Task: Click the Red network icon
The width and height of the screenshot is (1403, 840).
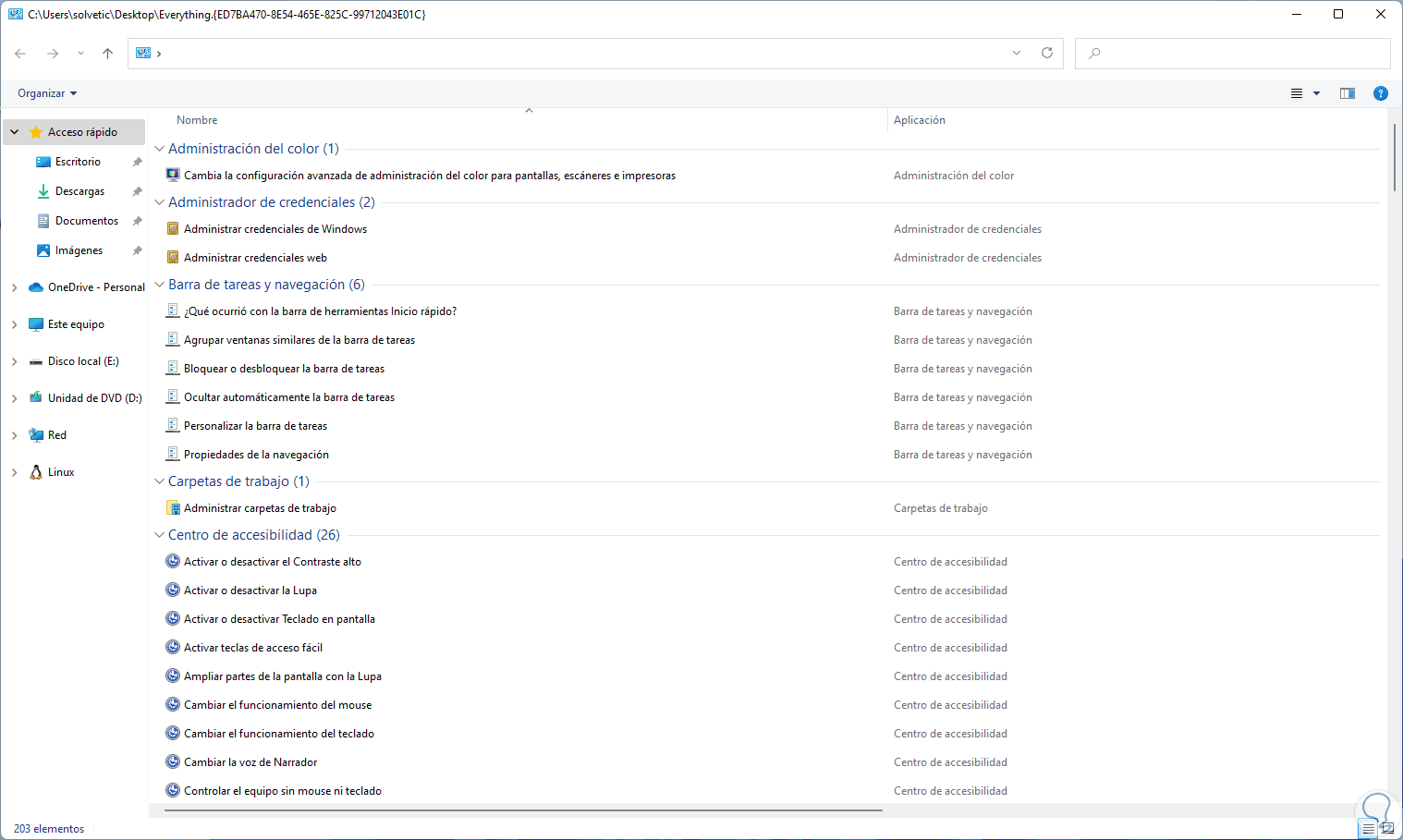Action: point(36,435)
